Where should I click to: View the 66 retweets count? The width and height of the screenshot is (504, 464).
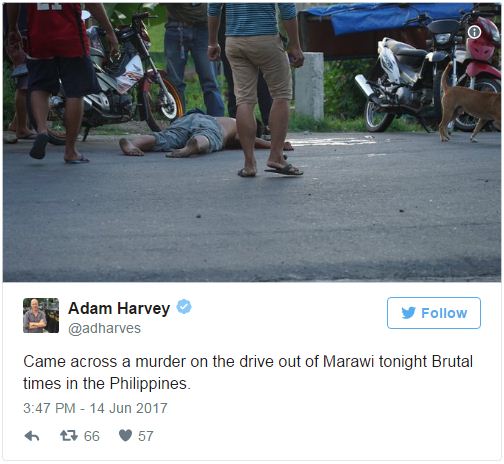tap(92, 436)
